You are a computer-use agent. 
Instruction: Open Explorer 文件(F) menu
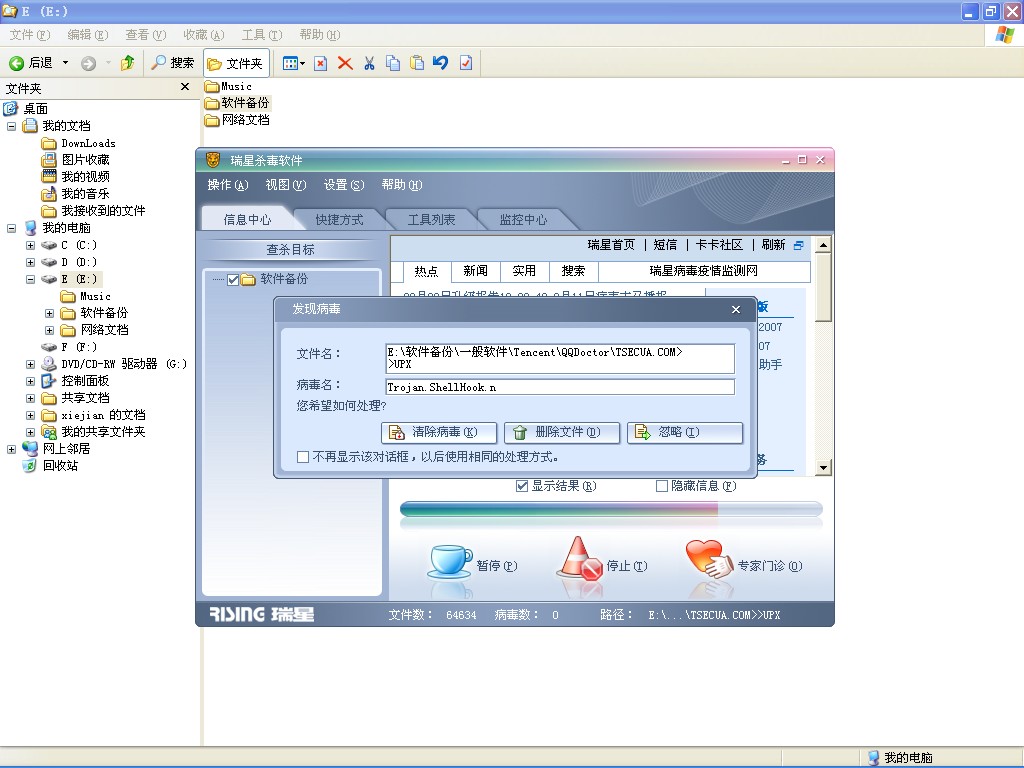coord(29,35)
